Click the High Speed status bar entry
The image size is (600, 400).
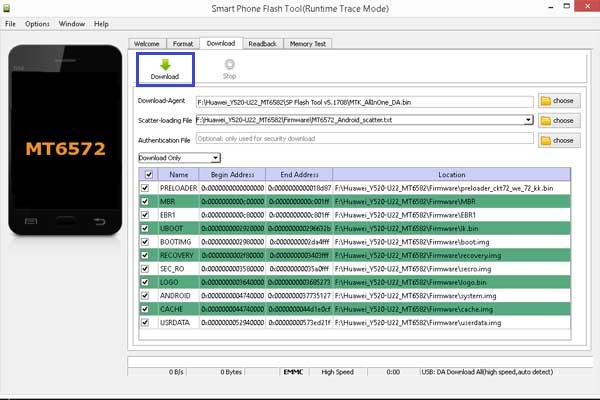point(338,372)
